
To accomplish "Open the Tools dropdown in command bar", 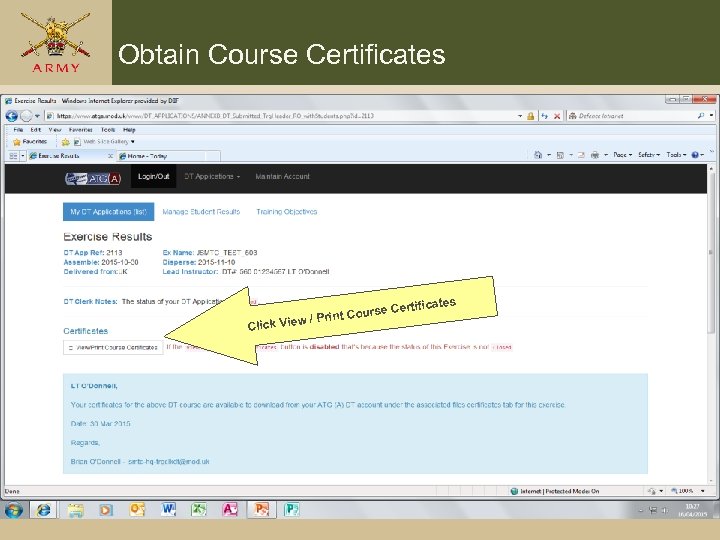I will (x=676, y=155).
